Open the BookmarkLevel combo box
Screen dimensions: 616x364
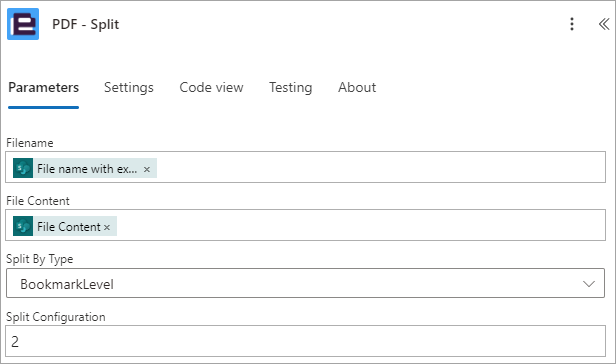[305, 283]
